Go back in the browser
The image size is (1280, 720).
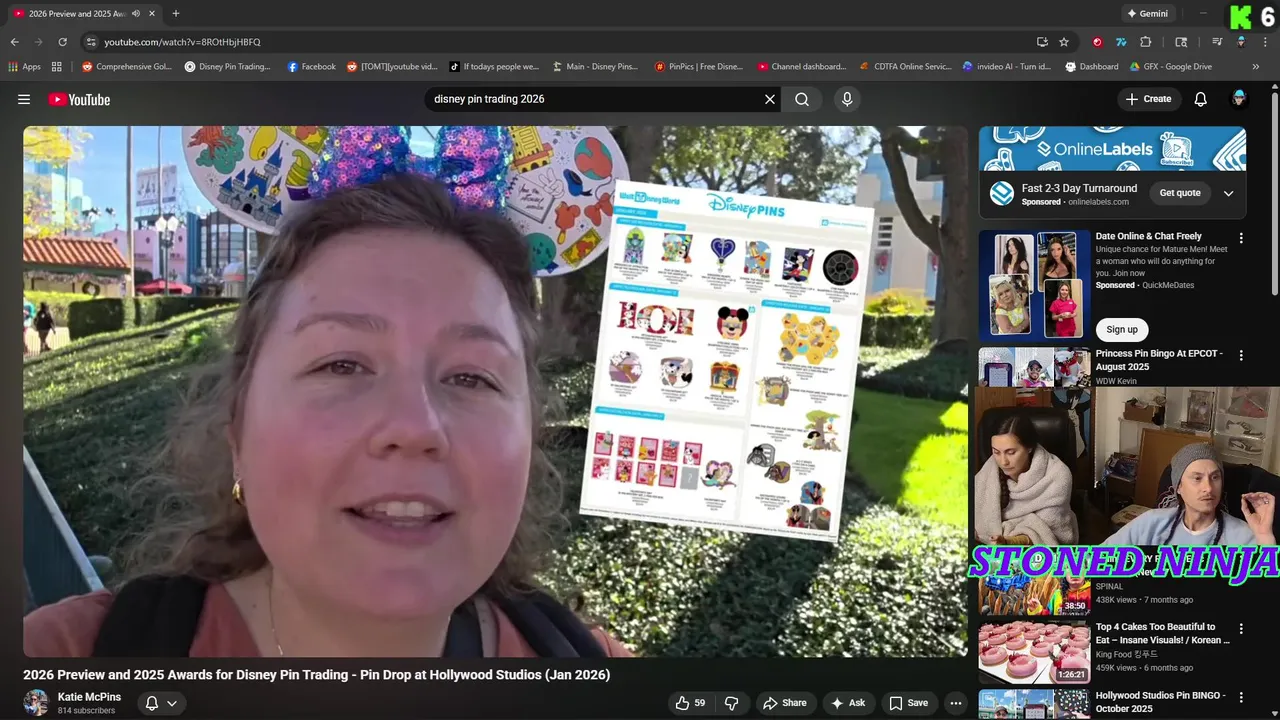pos(14,42)
